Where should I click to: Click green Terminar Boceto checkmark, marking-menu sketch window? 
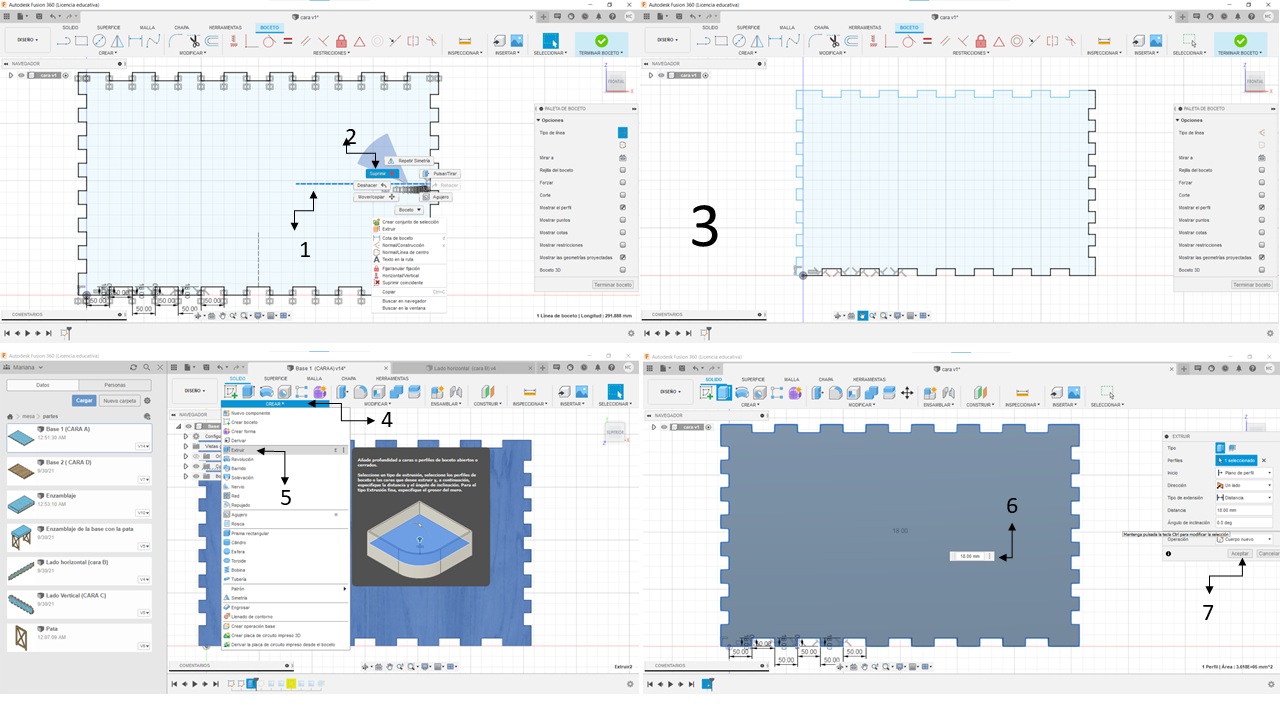pyautogui.click(x=601, y=41)
